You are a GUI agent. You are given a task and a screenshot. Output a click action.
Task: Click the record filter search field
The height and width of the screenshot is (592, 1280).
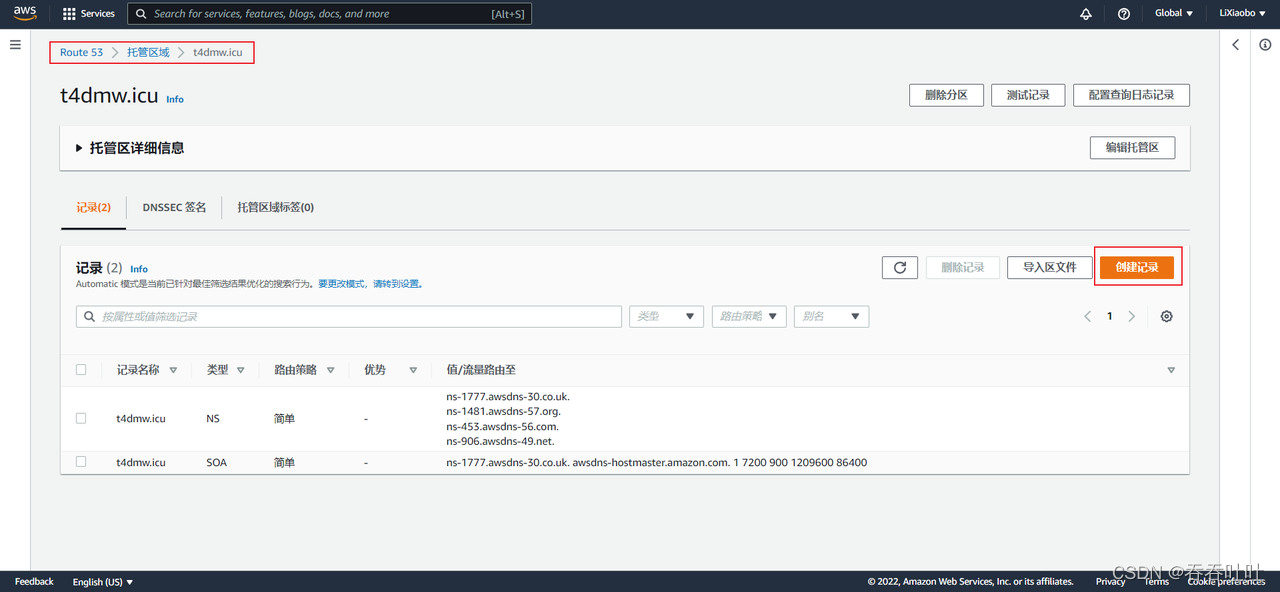349,316
